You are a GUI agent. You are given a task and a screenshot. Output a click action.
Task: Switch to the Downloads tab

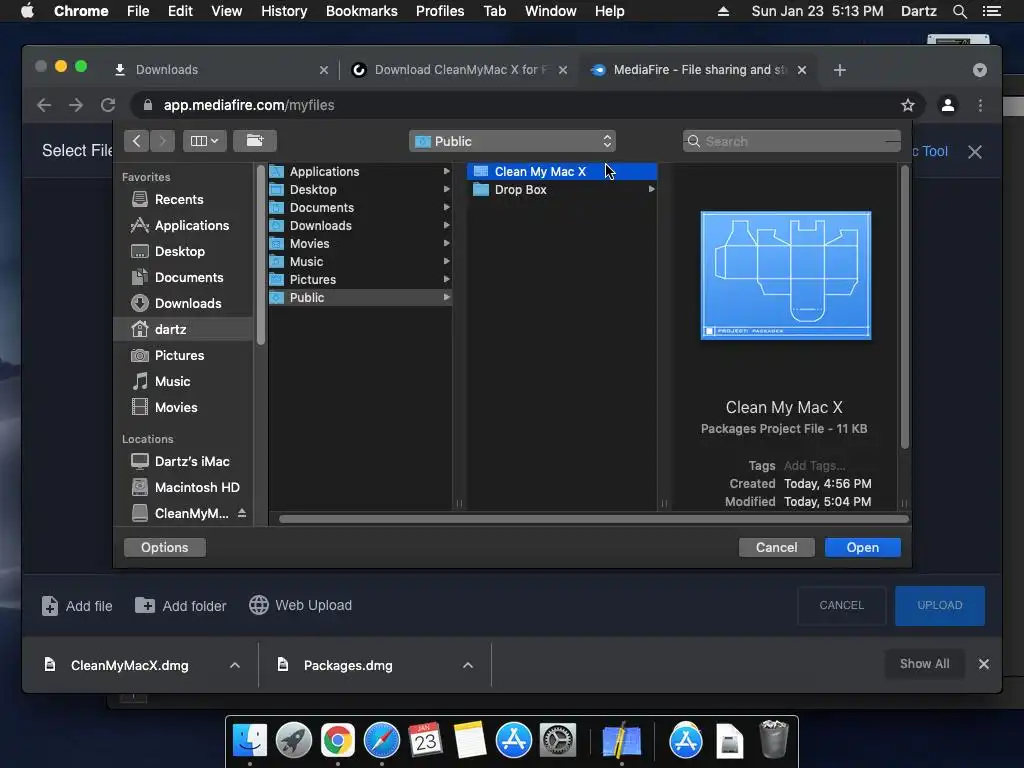click(222, 70)
